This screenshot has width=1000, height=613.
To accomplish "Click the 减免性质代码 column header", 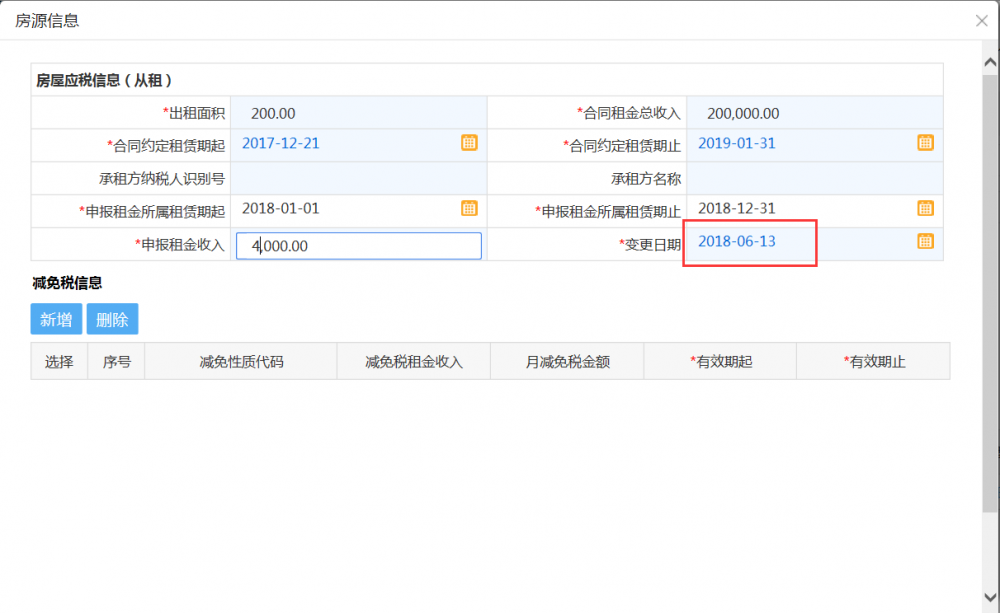I will [241, 362].
